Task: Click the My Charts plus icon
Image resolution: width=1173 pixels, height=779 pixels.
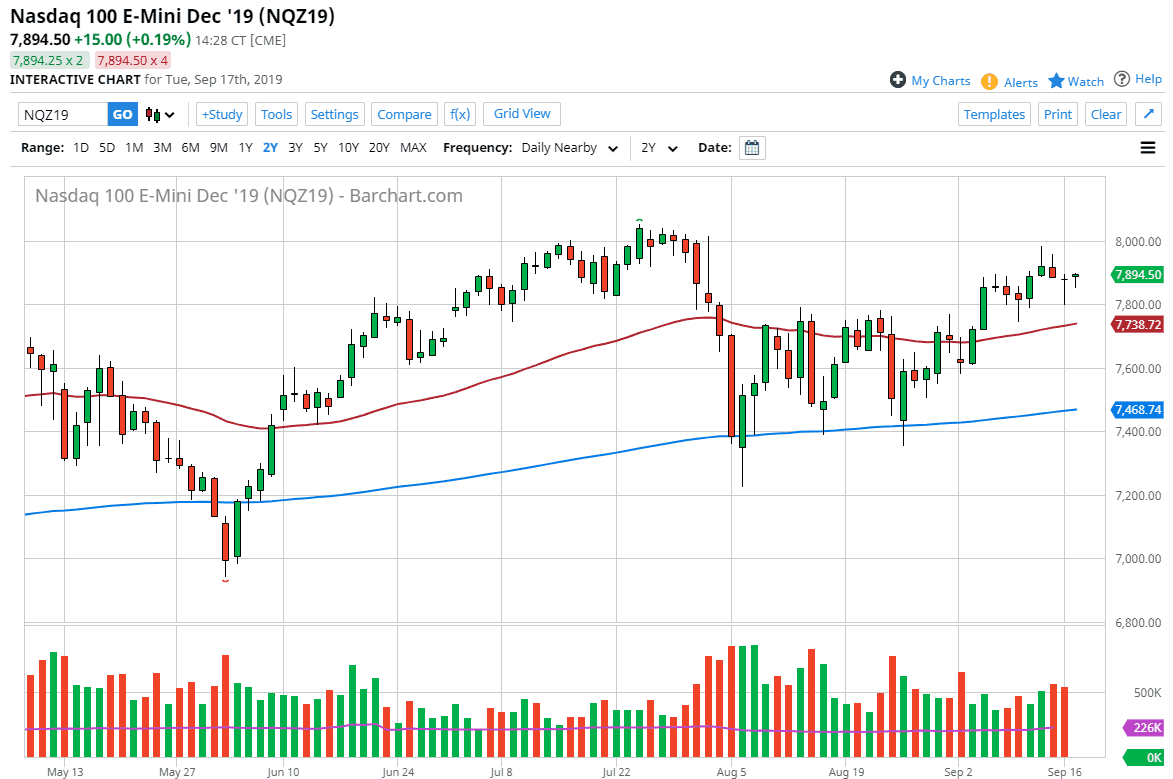Action: point(898,80)
